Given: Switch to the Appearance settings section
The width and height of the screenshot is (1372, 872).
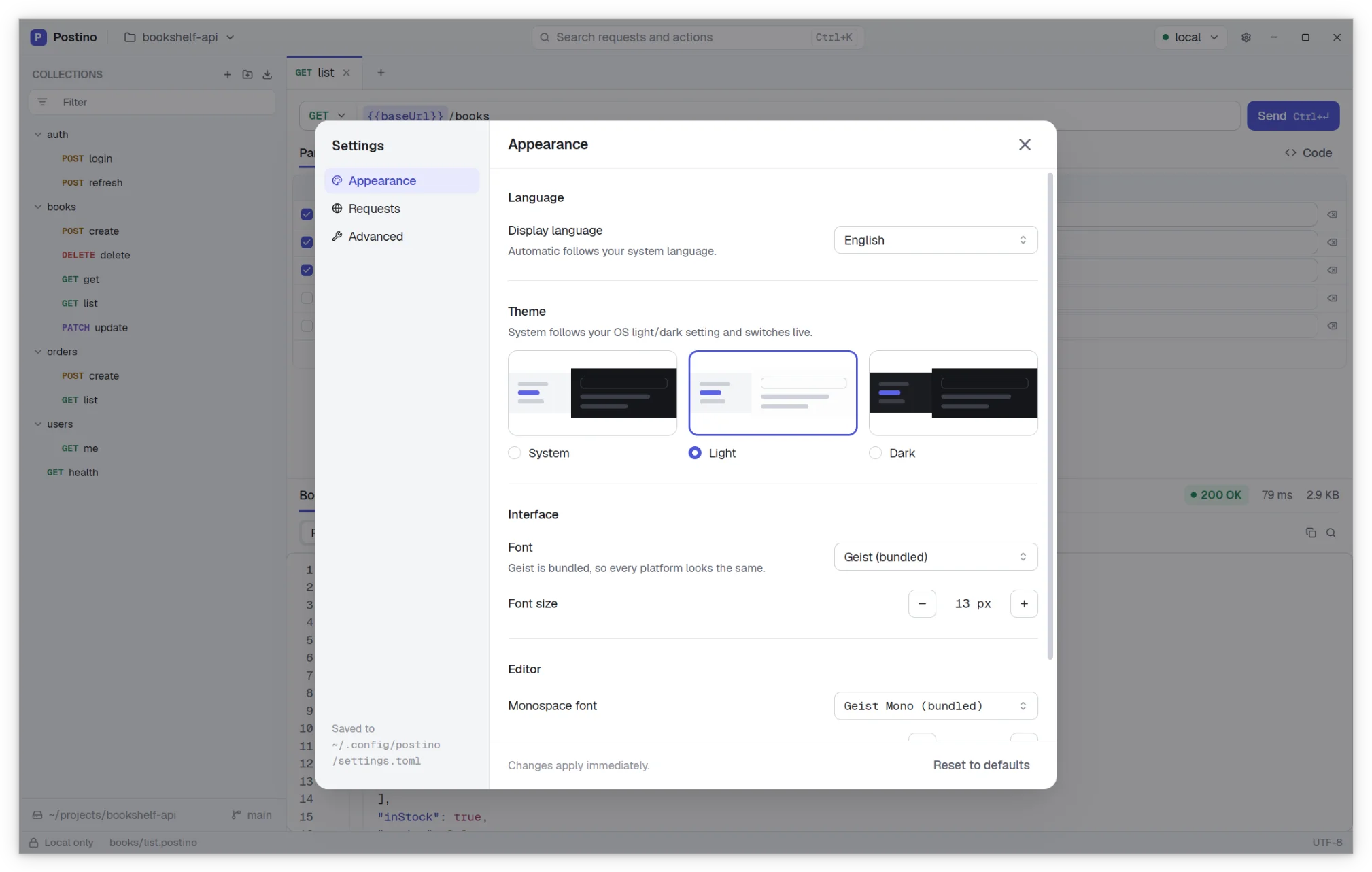Looking at the screenshot, I should [402, 180].
